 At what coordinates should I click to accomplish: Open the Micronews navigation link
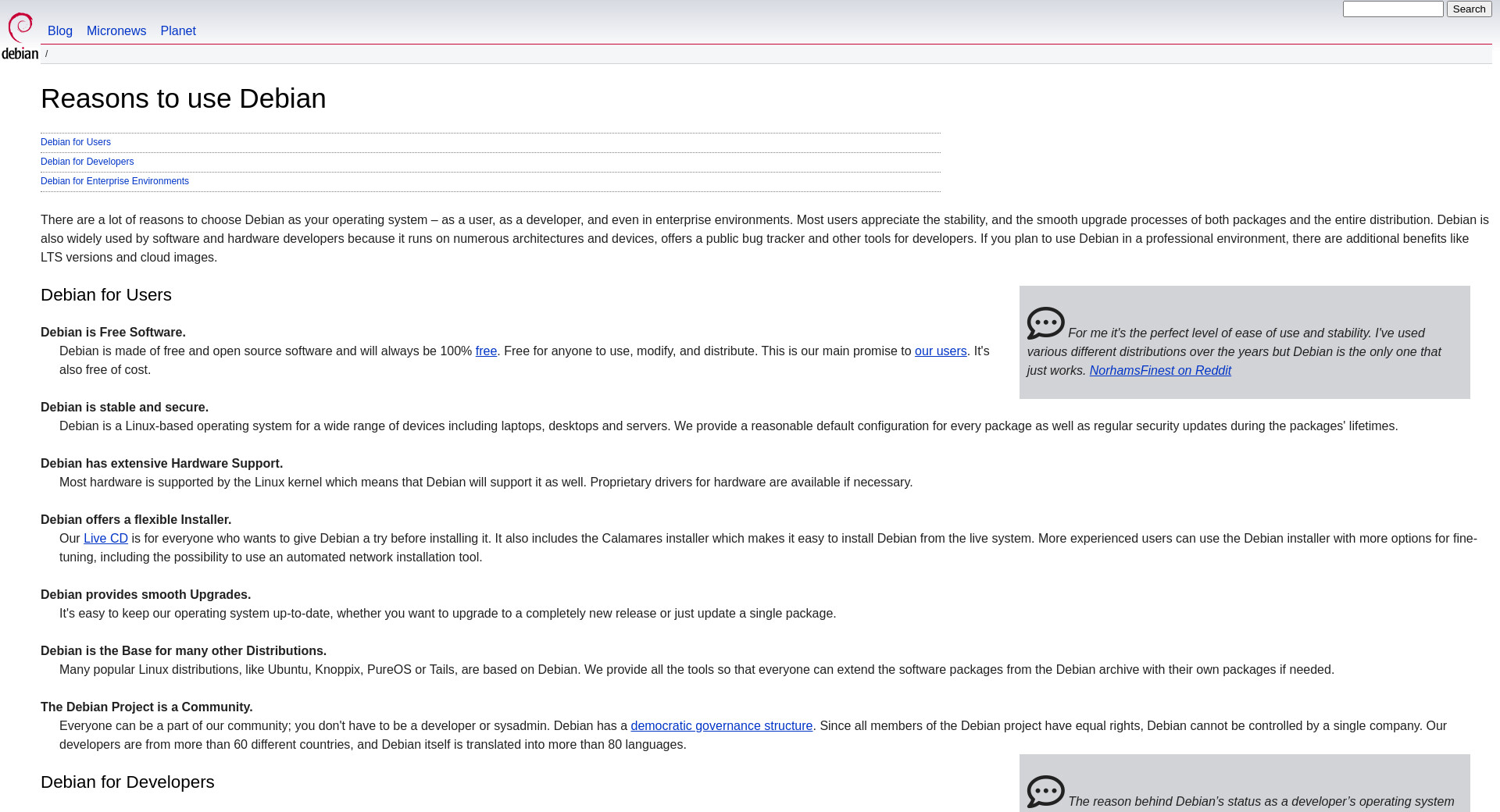tap(116, 31)
